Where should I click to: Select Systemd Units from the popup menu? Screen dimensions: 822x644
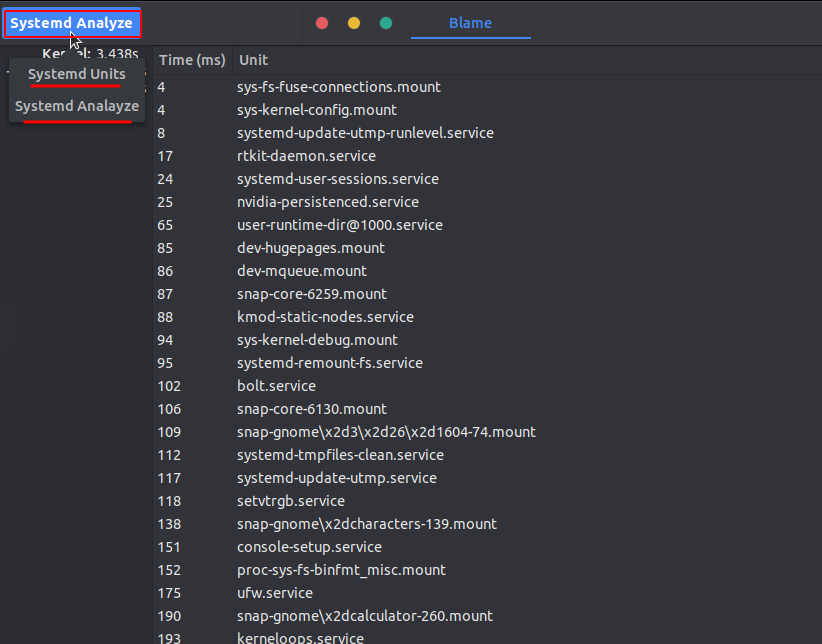77,74
